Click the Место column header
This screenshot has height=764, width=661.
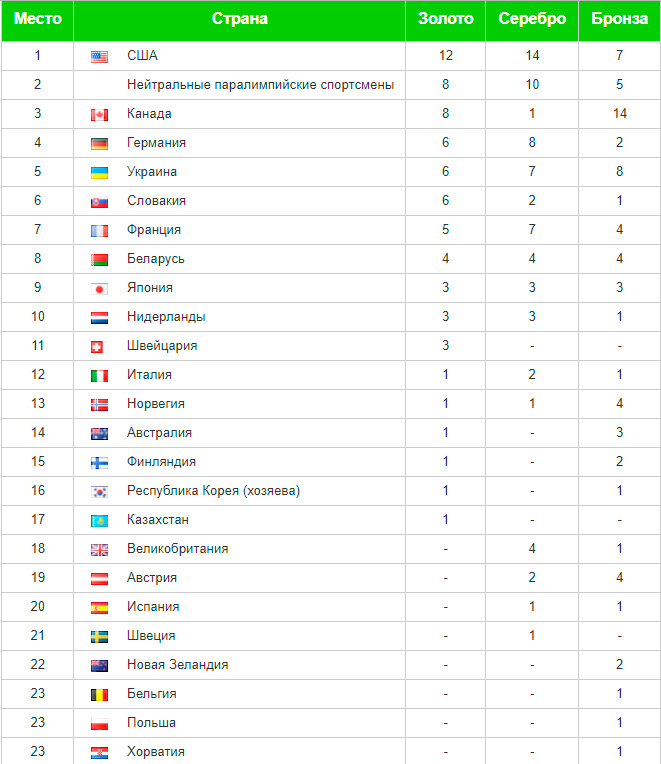[x=37, y=19]
